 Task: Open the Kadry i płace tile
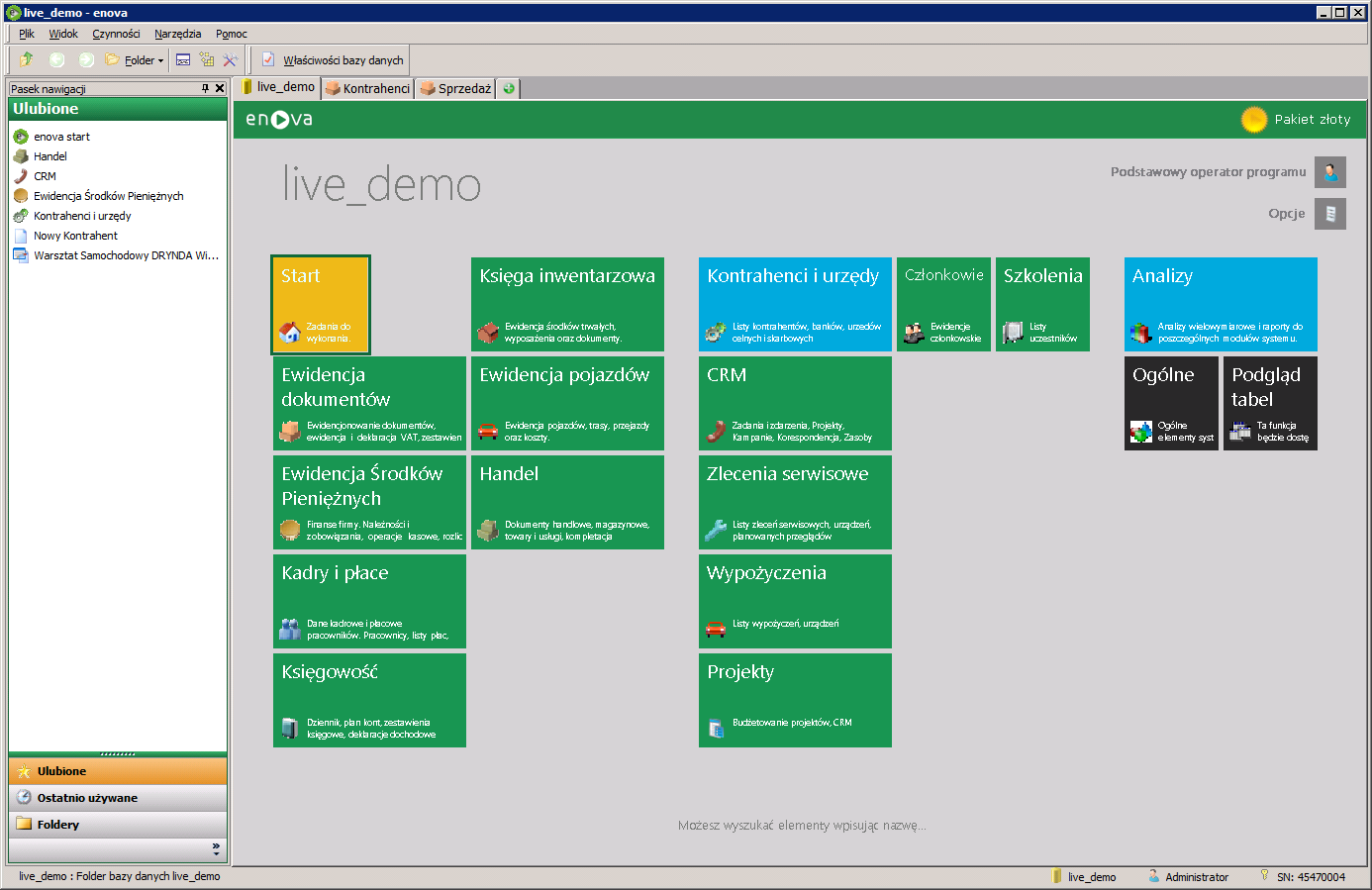click(x=369, y=601)
